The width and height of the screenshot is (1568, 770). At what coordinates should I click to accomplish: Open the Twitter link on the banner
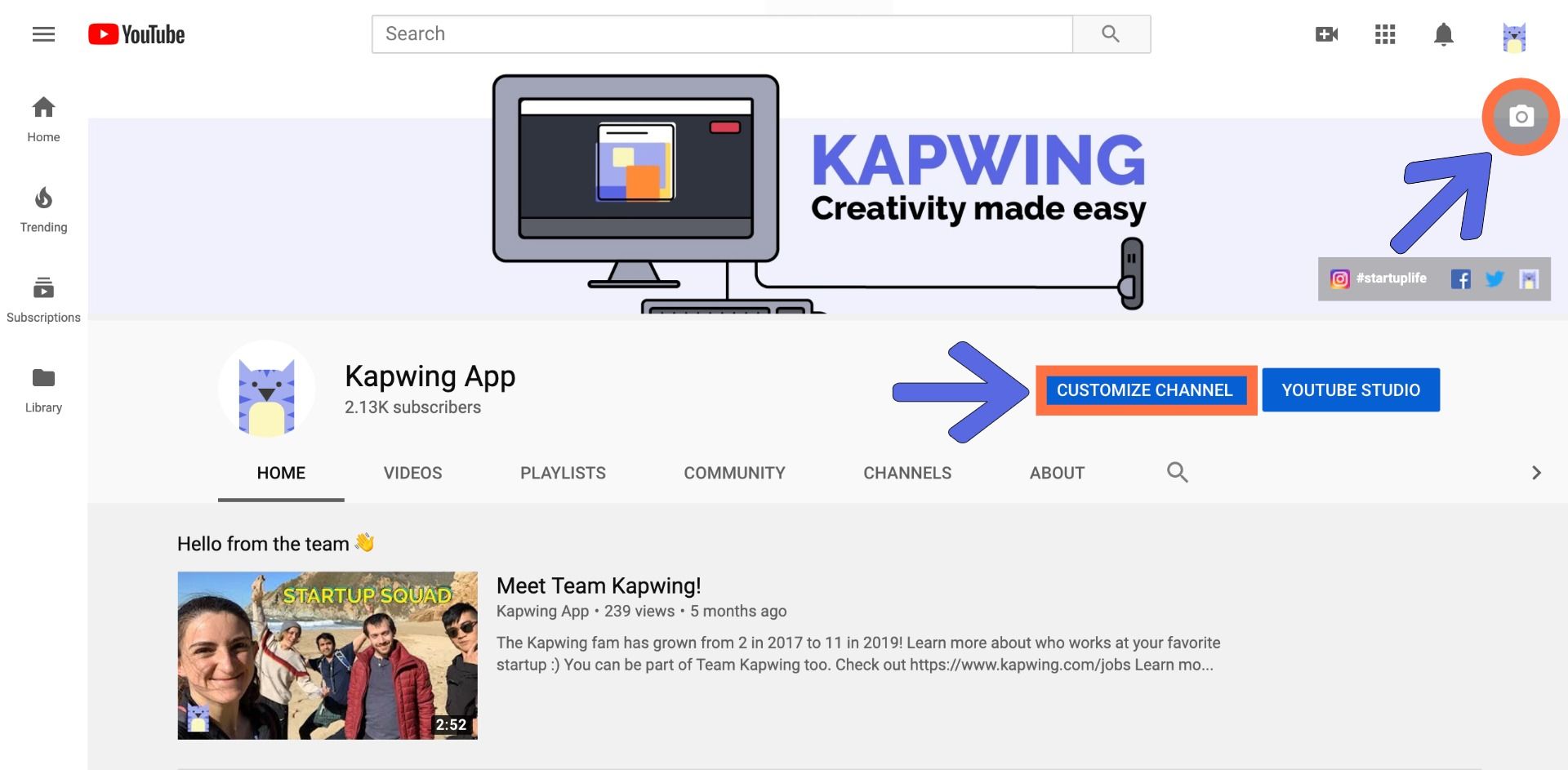tap(1494, 278)
